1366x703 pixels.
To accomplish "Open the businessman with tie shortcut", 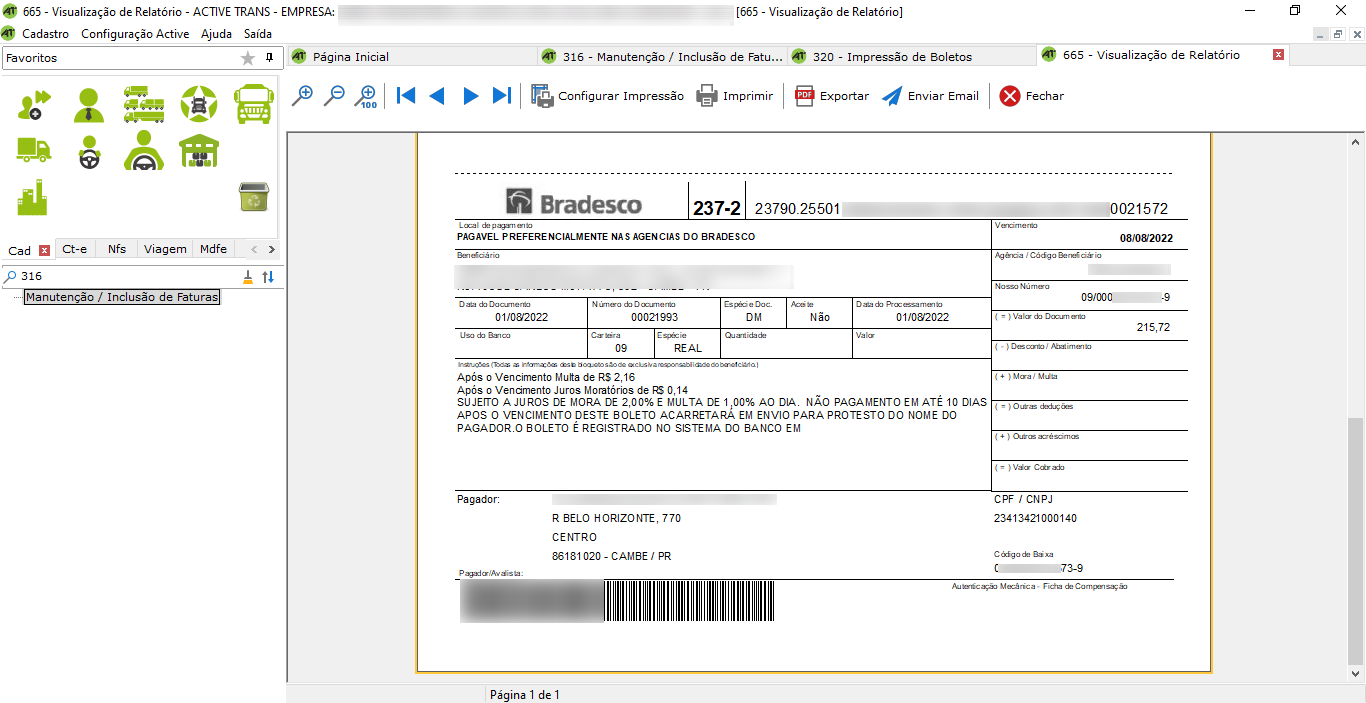I will (x=89, y=104).
